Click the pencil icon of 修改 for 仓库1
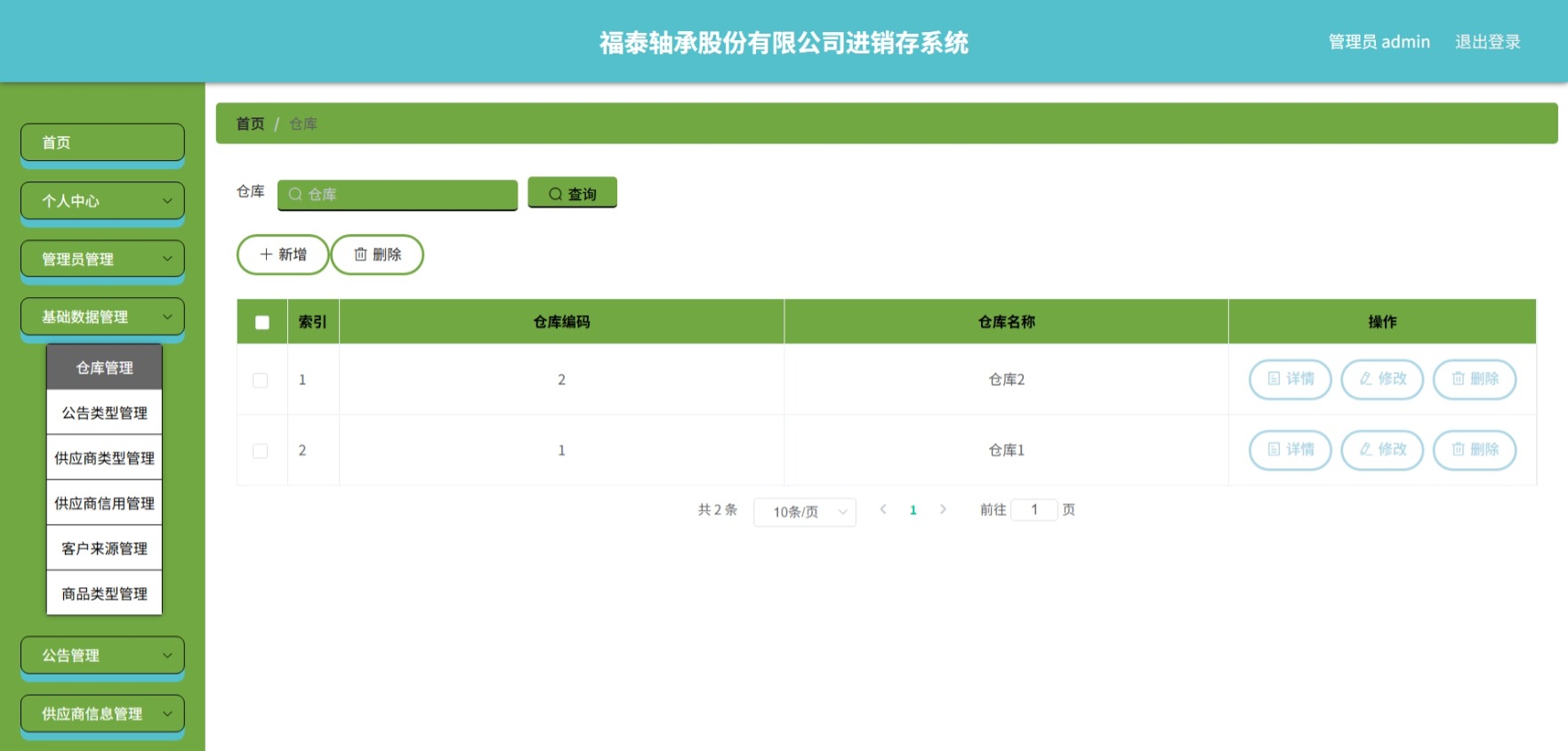This screenshot has height=751, width=1568. click(x=1365, y=449)
